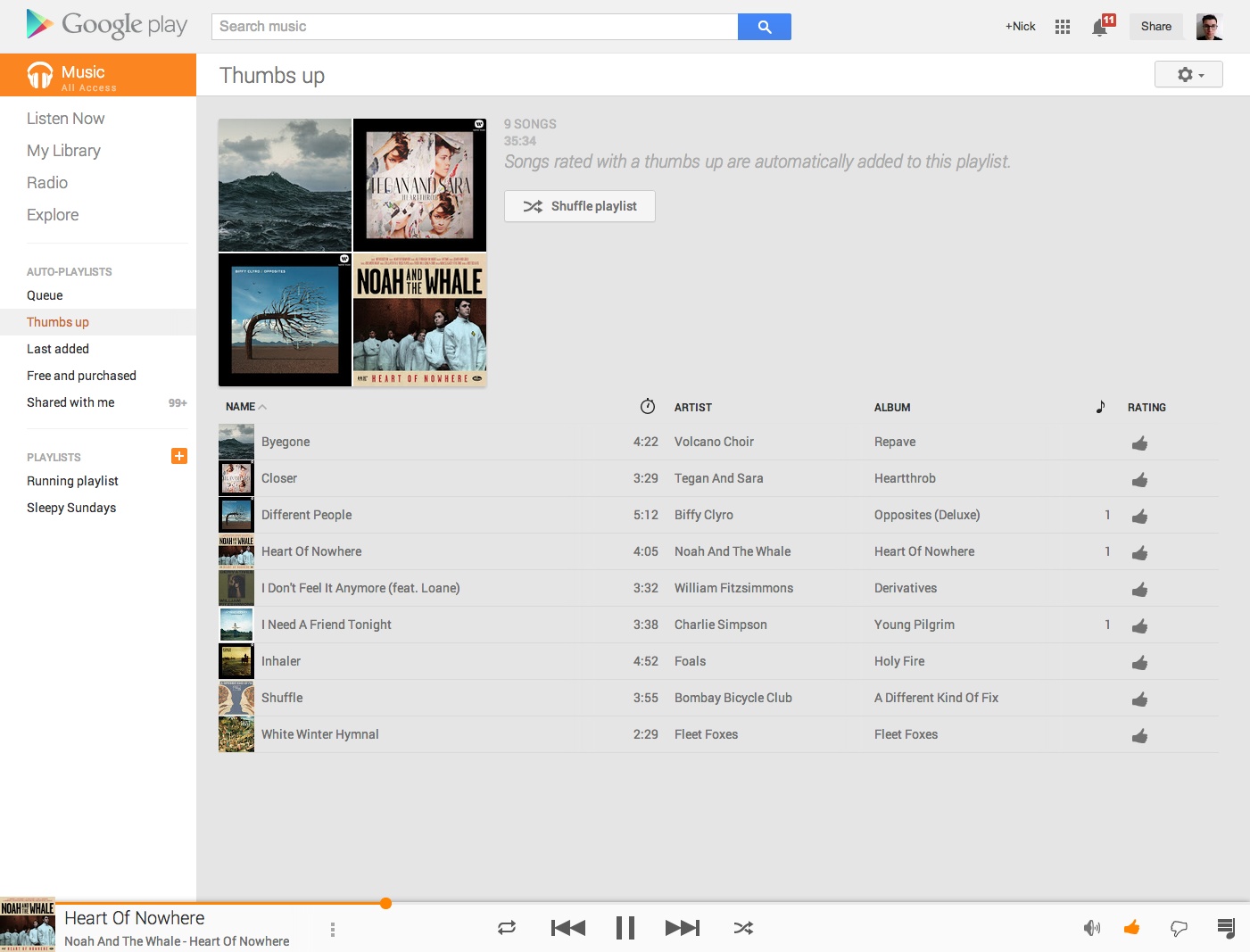
Task: Open +Nick profile link
Action: click(x=1020, y=27)
